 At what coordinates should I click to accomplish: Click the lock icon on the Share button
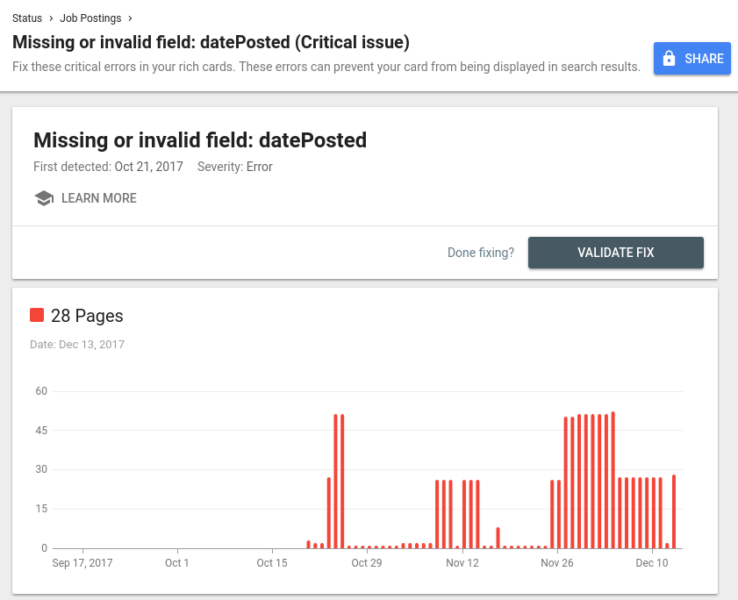point(669,59)
